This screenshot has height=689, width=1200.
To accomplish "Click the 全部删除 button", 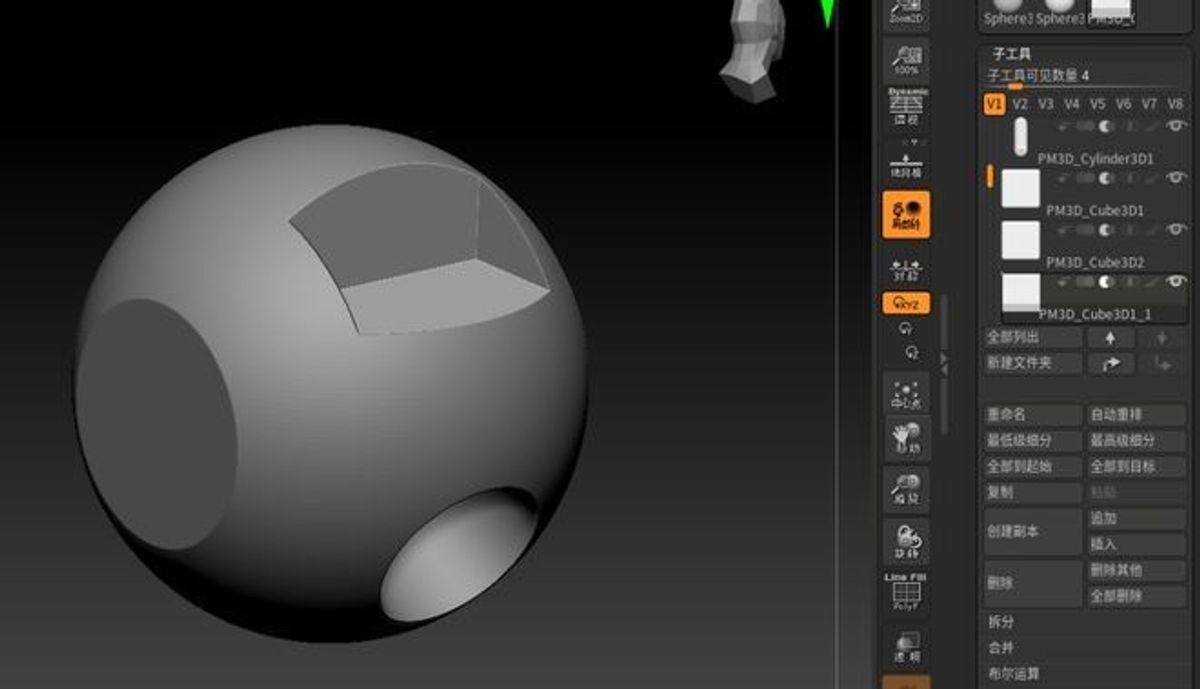I will 1136,597.
